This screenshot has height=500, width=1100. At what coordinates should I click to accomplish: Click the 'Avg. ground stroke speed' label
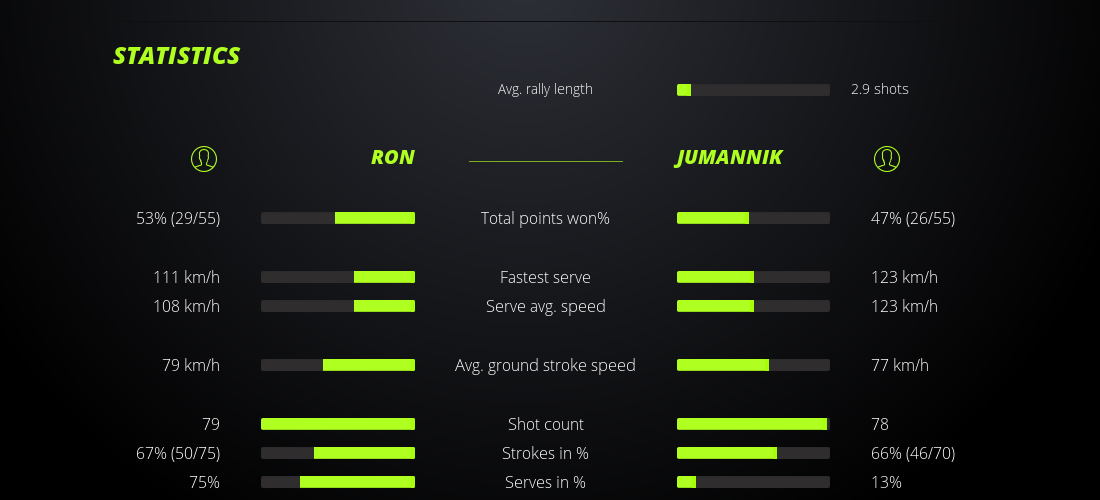tap(545, 365)
